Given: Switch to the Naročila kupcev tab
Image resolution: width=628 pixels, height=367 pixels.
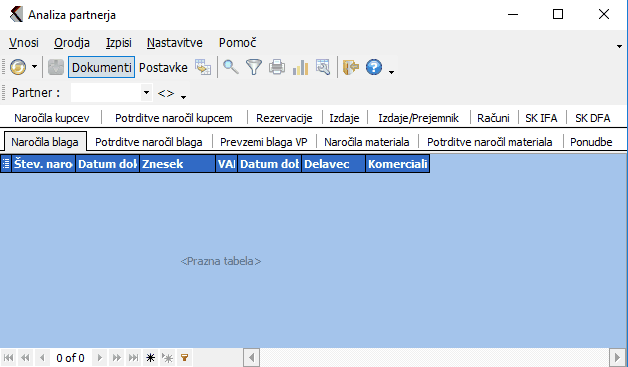Looking at the screenshot, I should pyautogui.click(x=52, y=118).
